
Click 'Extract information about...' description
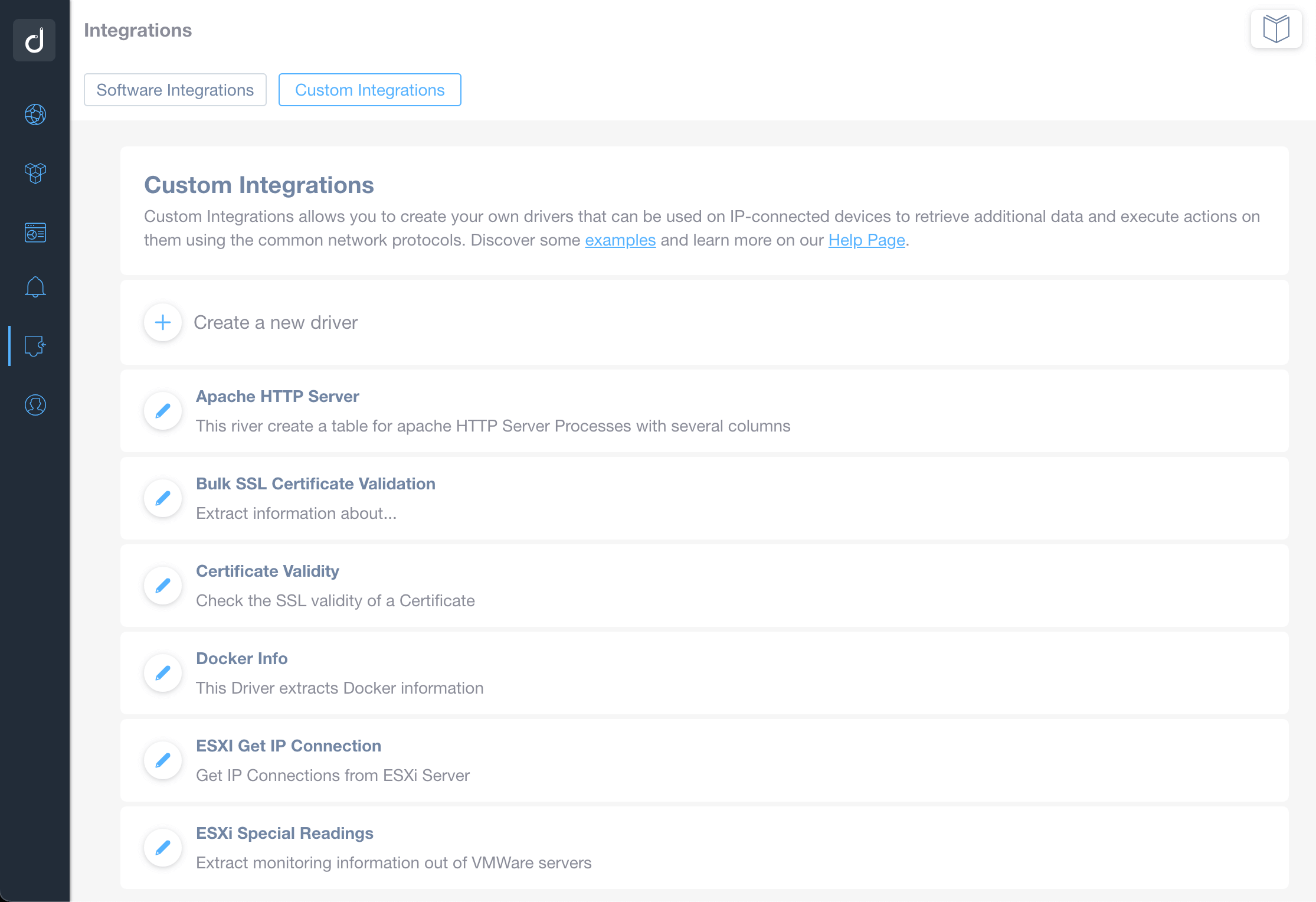[296, 513]
